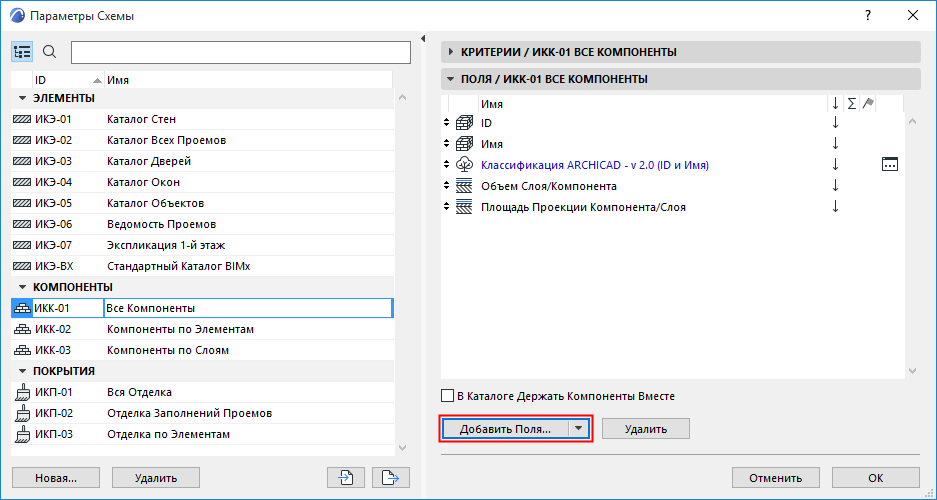Viewport: 937px width, 500px height.
Task: Select the hatch icon for ИКЭ-BX
Action: coord(22,266)
